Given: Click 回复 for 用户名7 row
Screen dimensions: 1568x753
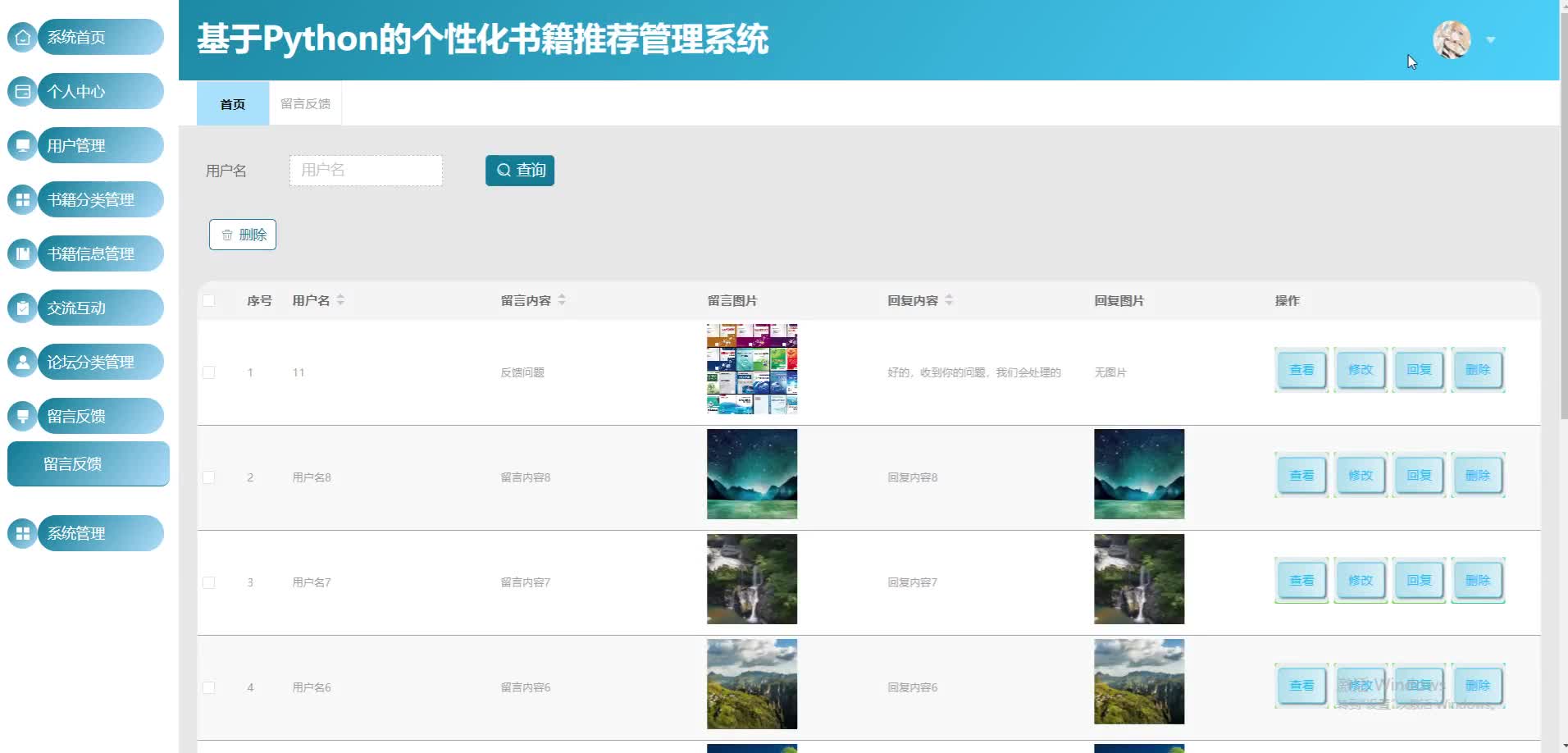Looking at the screenshot, I should [1419, 580].
